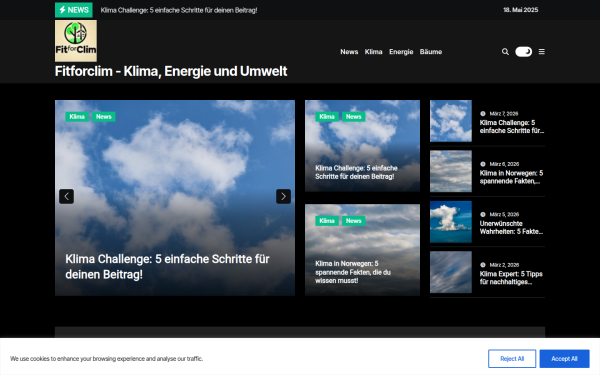Screen dimensions: 600x375
Task: Open the Klima menu item
Action: (x=373, y=52)
